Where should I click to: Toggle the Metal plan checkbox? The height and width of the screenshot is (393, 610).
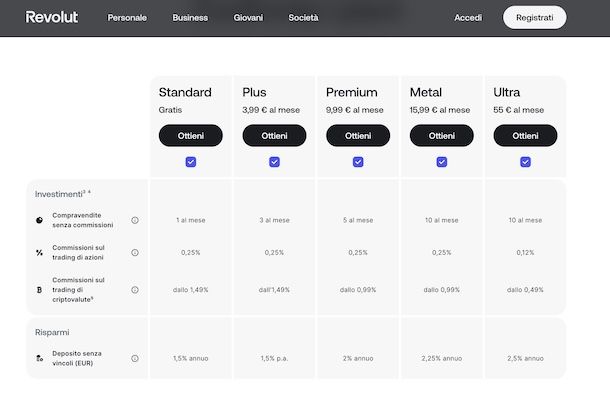[x=442, y=162]
